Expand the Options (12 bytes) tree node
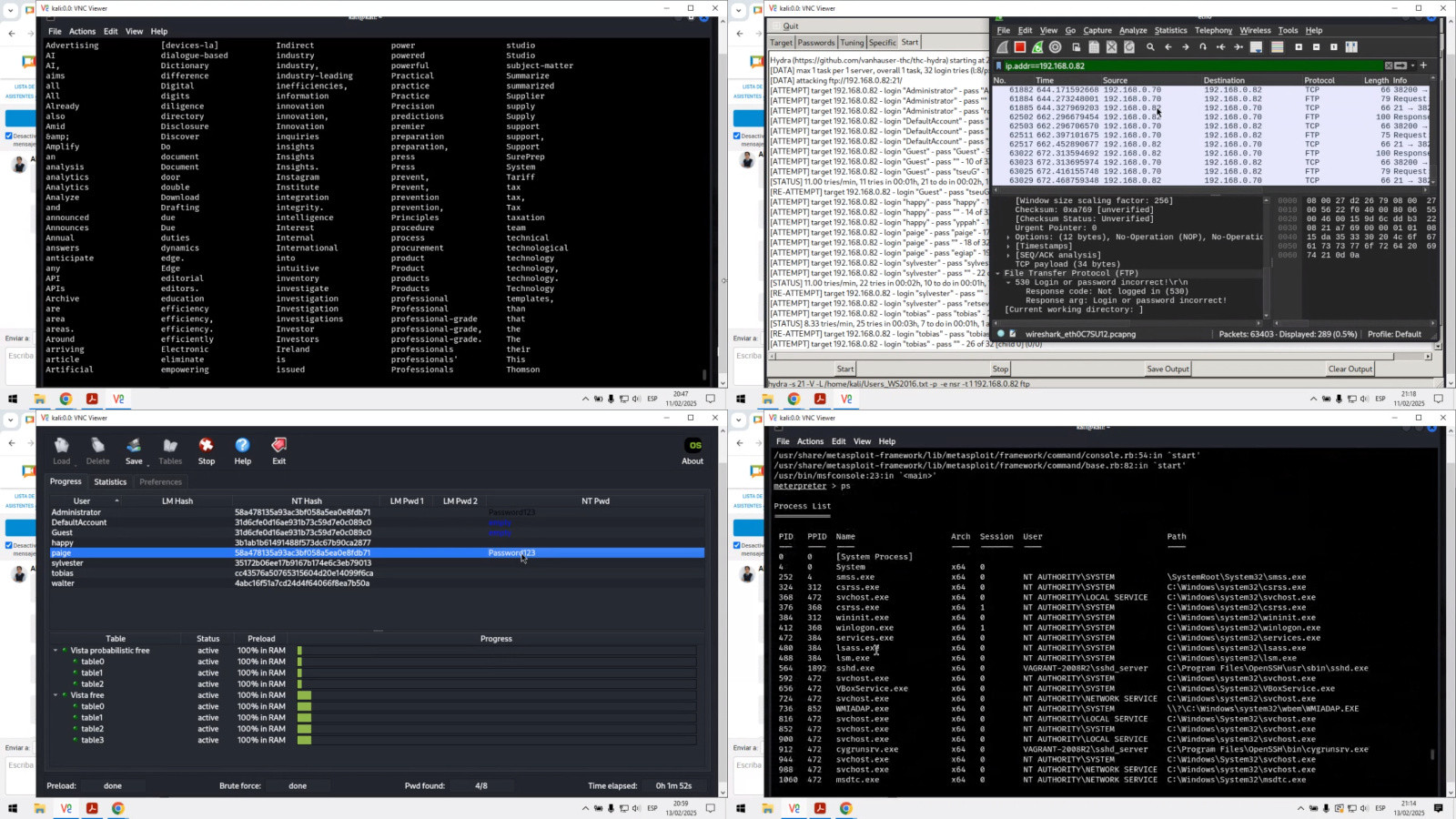1456x819 pixels. pyautogui.click(x=1008, y=237)
